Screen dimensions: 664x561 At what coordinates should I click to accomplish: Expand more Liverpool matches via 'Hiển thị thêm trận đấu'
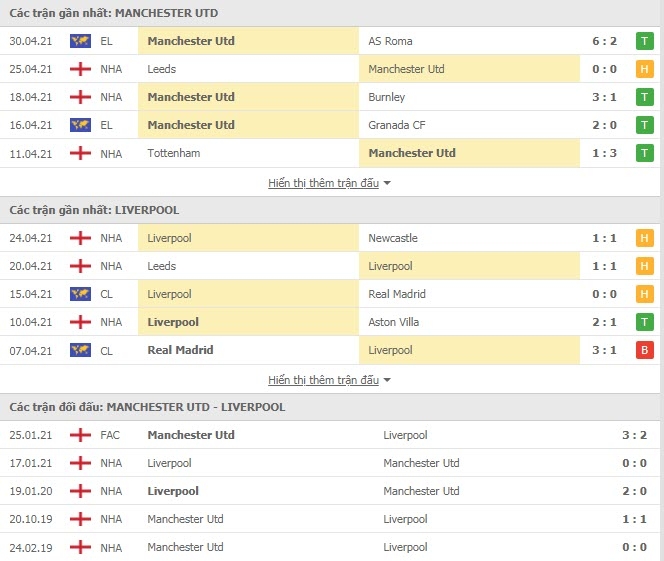[x=324, y=380]
